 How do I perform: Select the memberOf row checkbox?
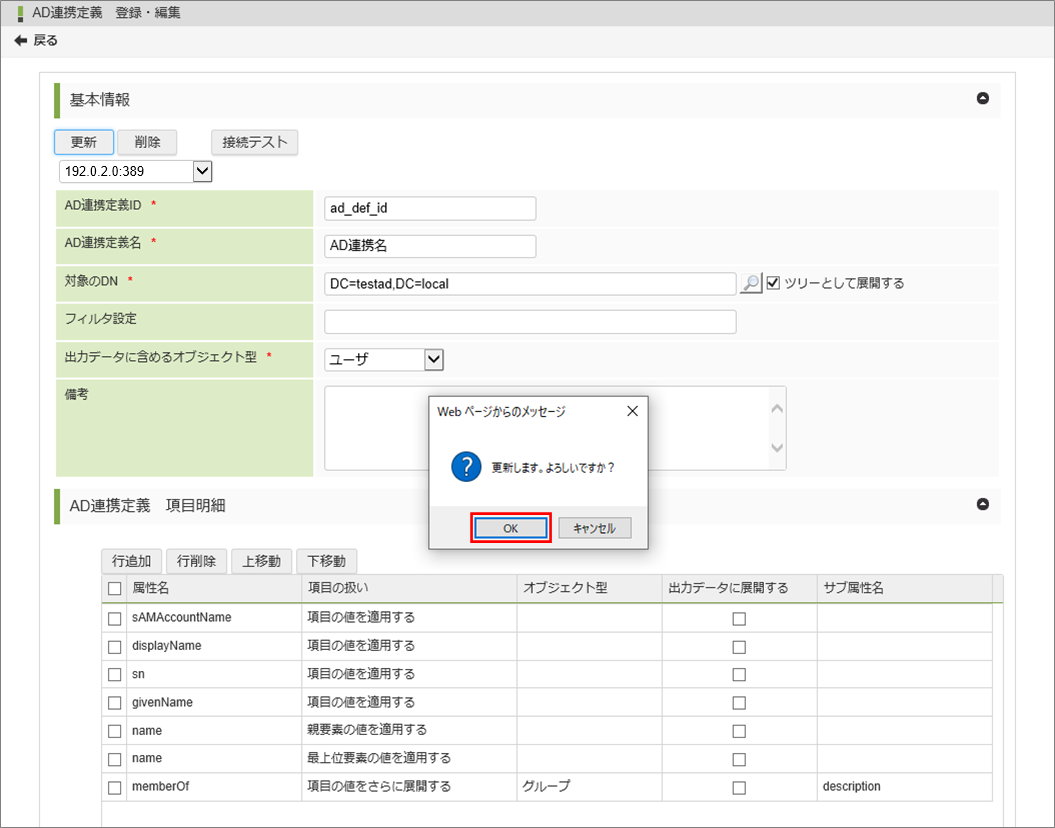(x=115, y=787)
